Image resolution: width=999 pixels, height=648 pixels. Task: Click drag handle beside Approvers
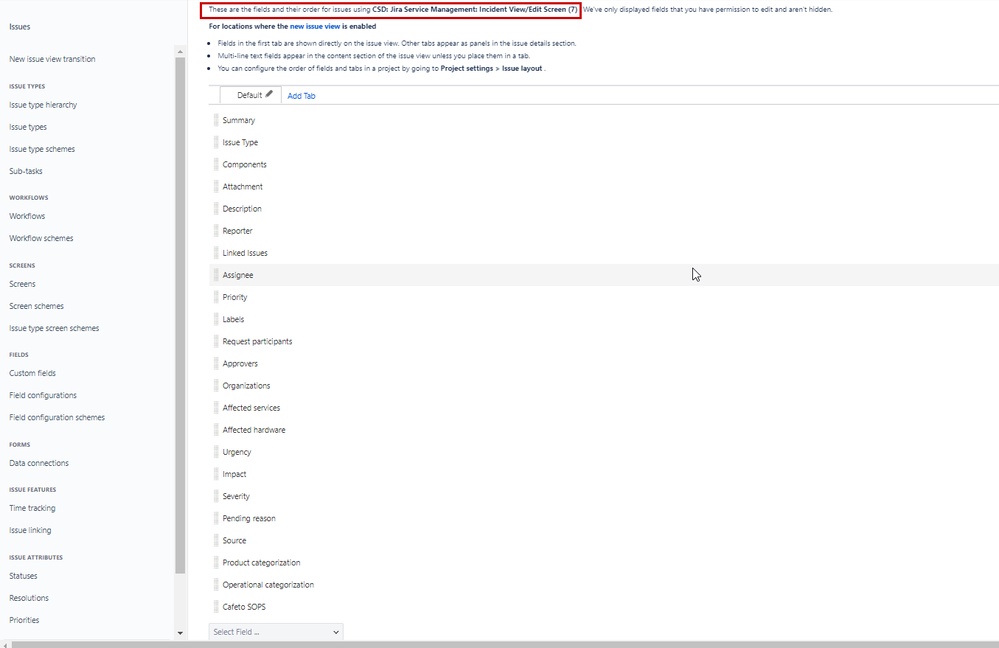click(x=216, y=363)
